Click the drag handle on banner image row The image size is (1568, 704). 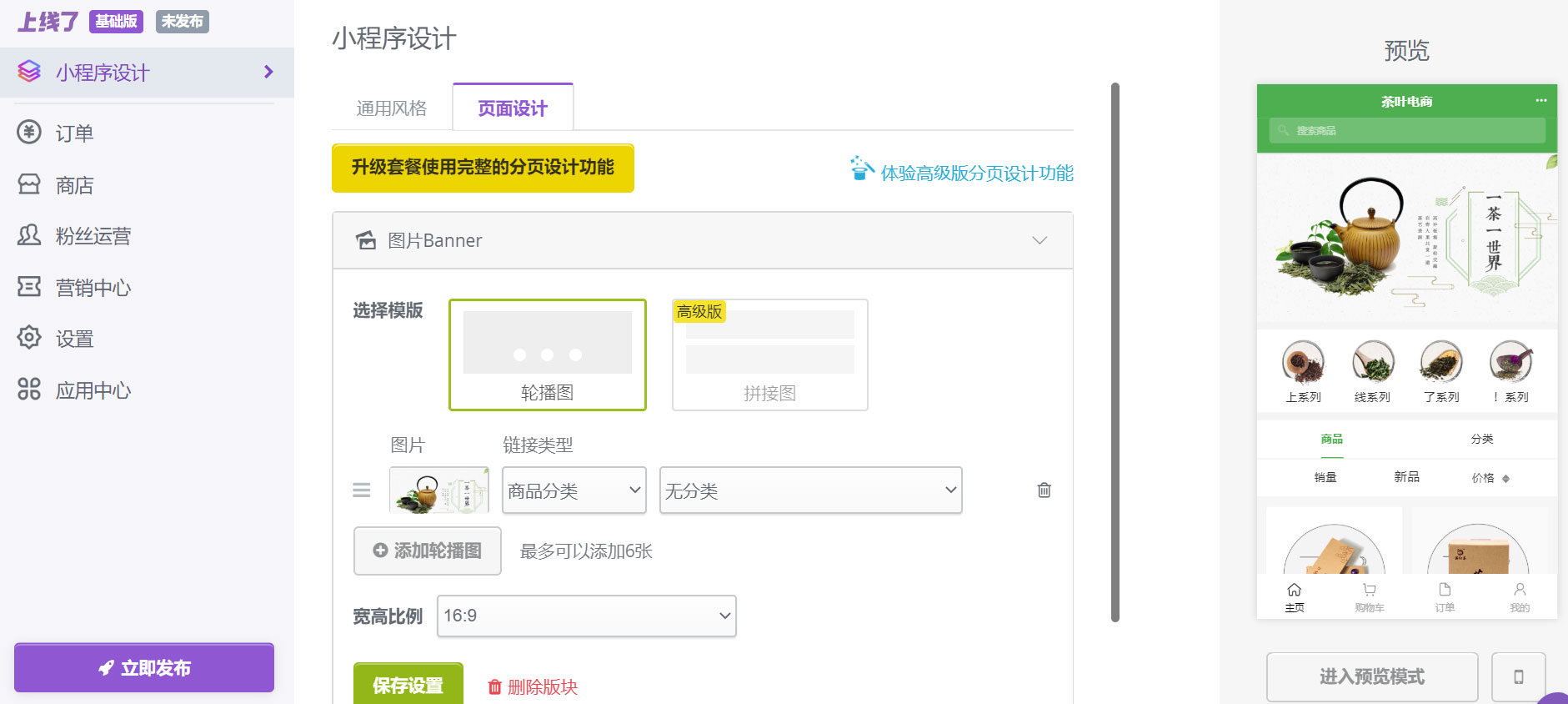[361, 490]
